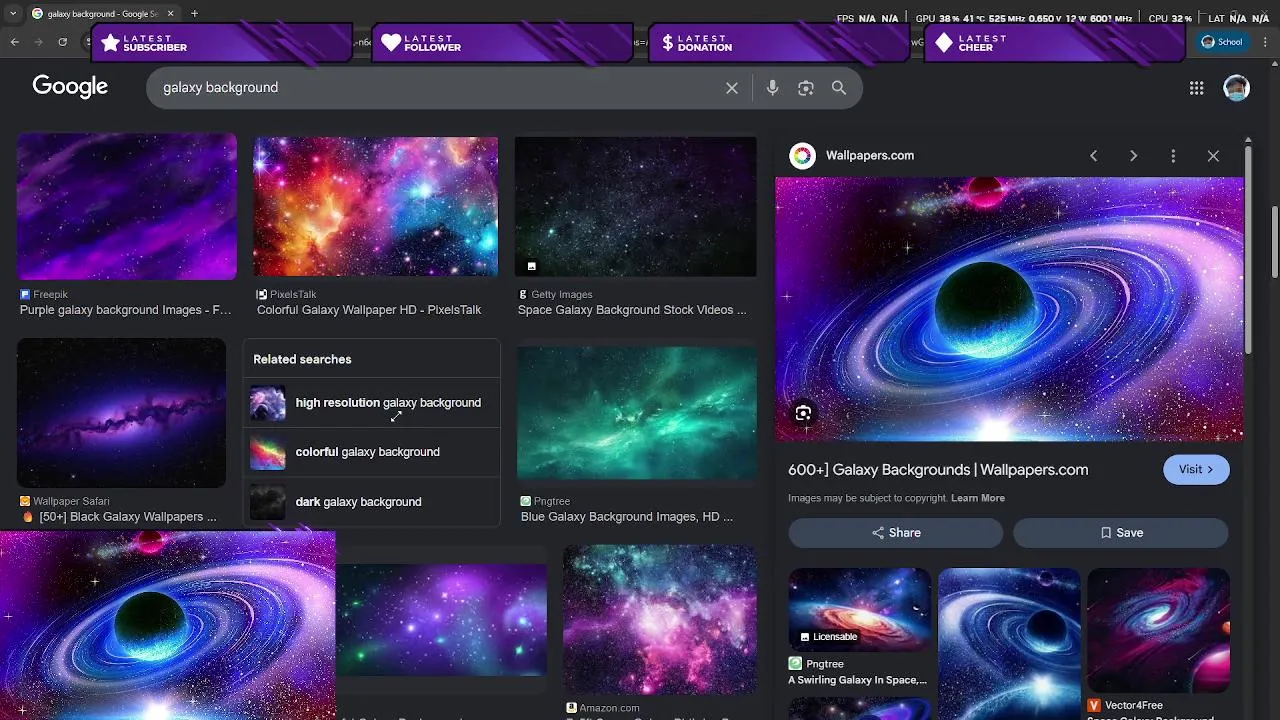Close the image preview panel
This screenshot has width=1280, height=720.
click(1213, 156)
